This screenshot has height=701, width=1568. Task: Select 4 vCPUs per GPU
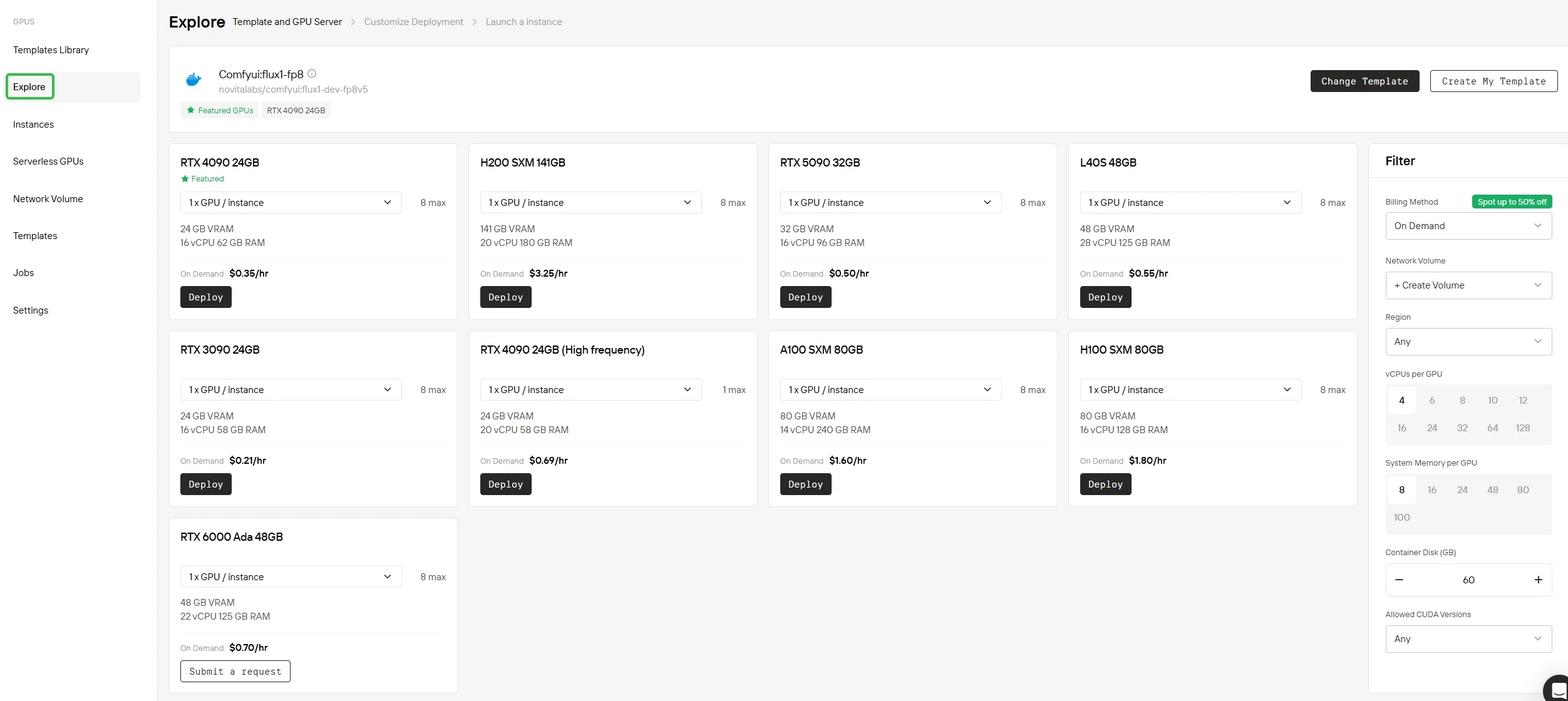(x=1401, y=401)
